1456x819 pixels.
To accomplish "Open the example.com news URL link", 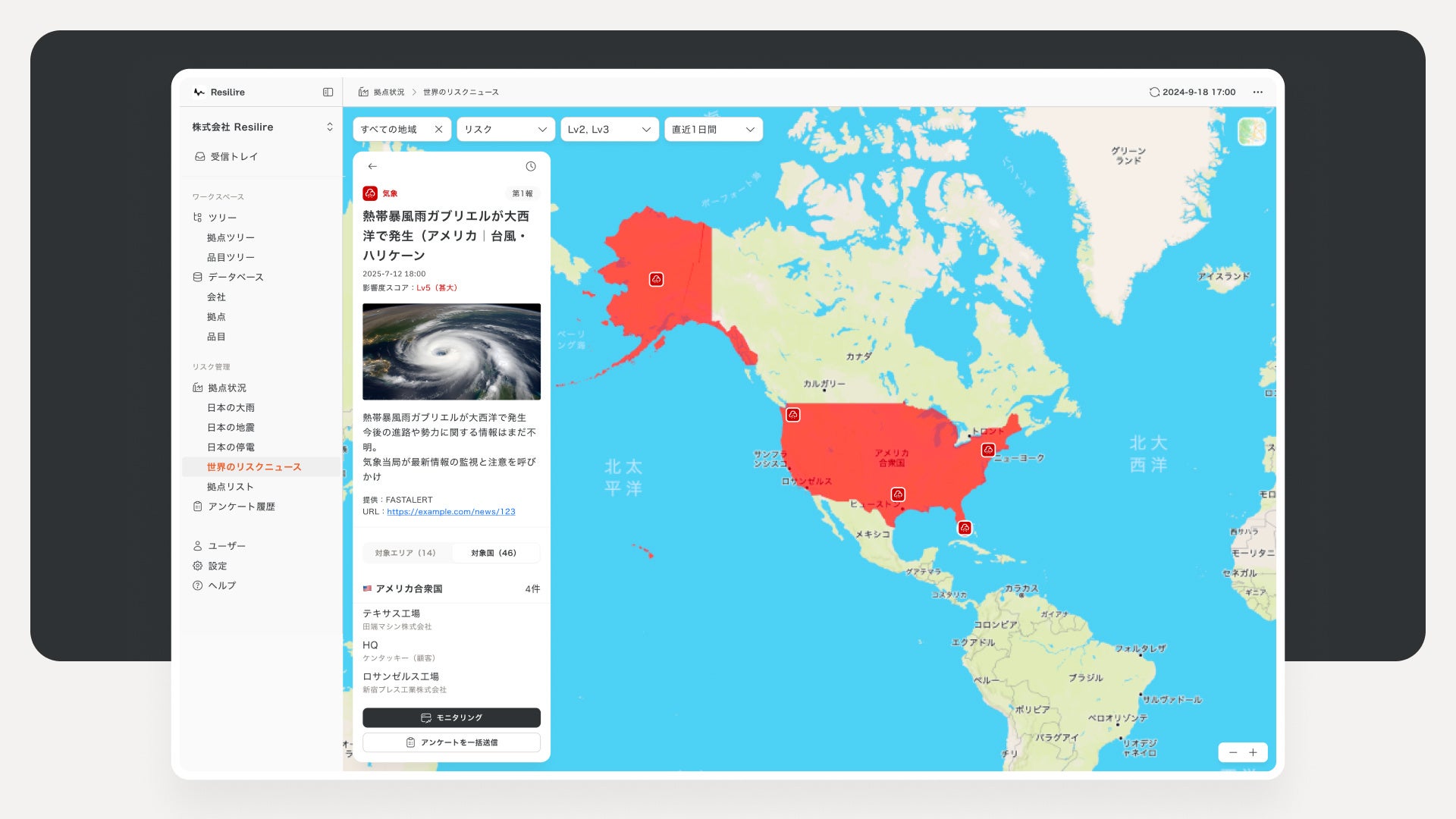I will (x=450, y=512).
